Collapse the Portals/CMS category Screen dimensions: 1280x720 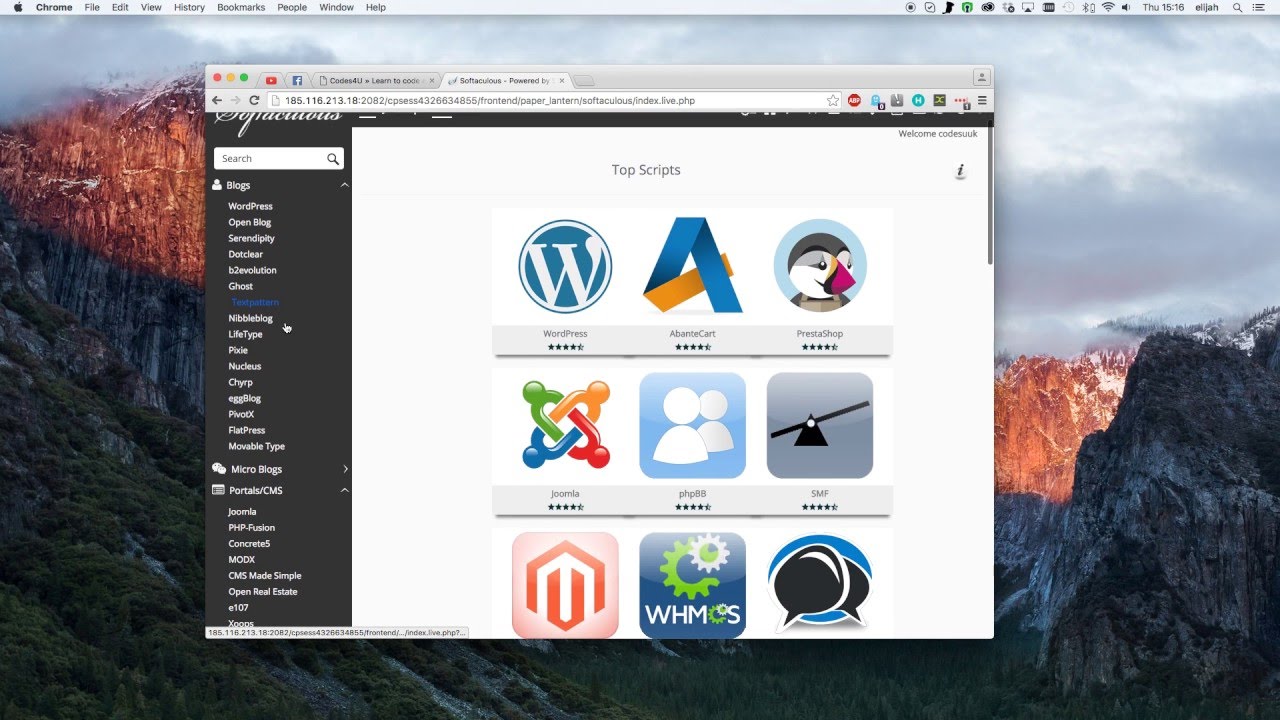tap(344, 490)
